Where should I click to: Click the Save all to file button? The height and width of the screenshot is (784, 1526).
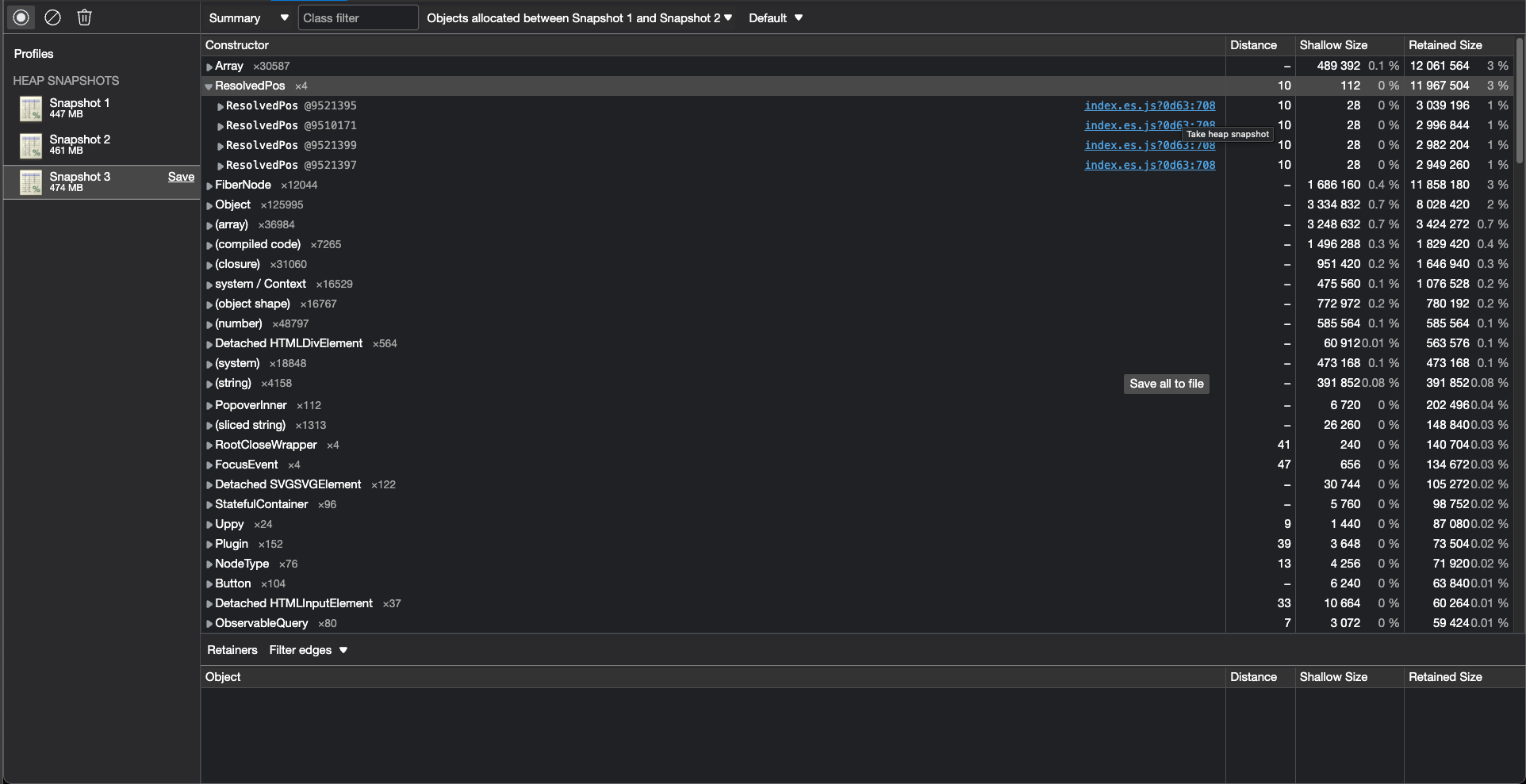(x=1166, y=383)
